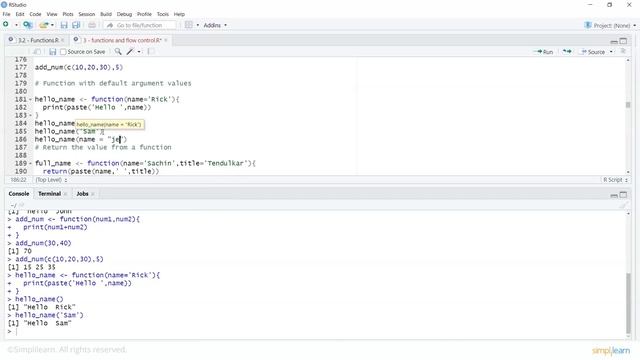This screenshot has height=360, width=640.
Task: Enable the Source on Save checkbox
Action: pos(63,52)
